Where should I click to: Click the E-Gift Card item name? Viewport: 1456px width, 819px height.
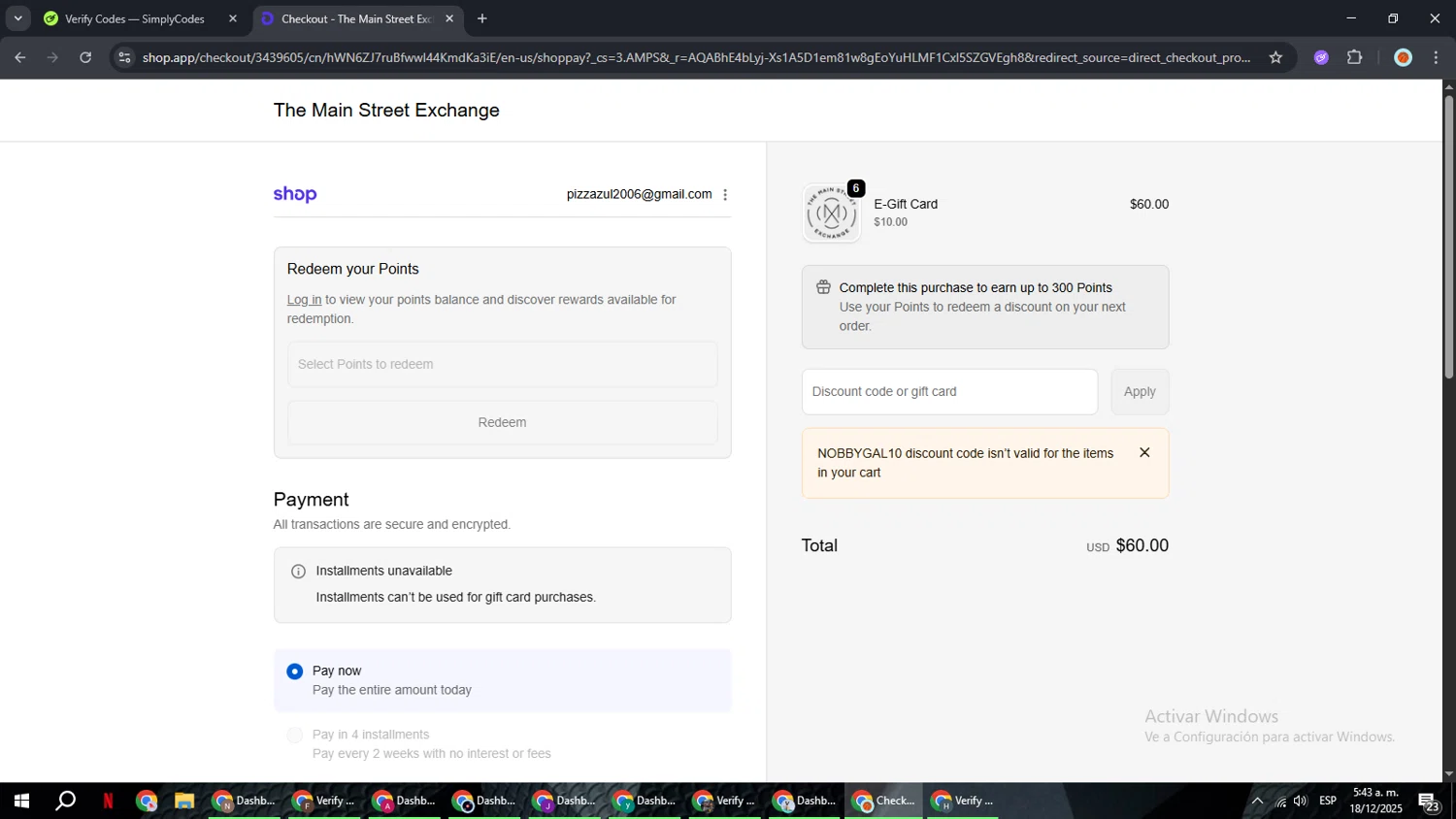906,204
